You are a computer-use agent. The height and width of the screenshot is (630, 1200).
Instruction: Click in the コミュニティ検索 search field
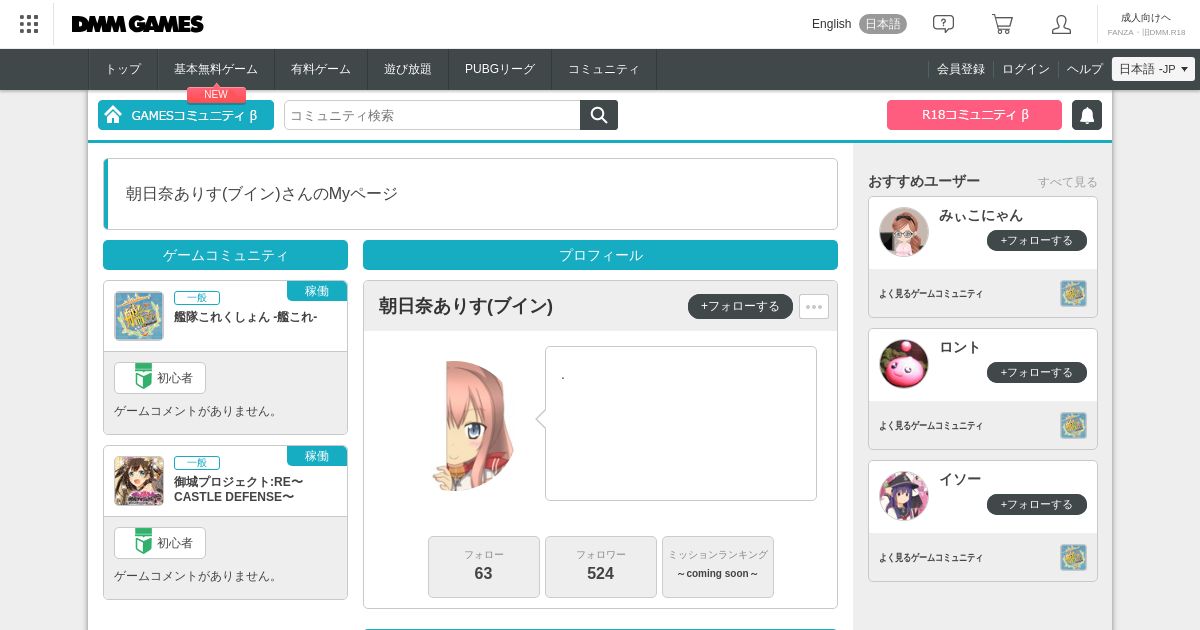432,115
